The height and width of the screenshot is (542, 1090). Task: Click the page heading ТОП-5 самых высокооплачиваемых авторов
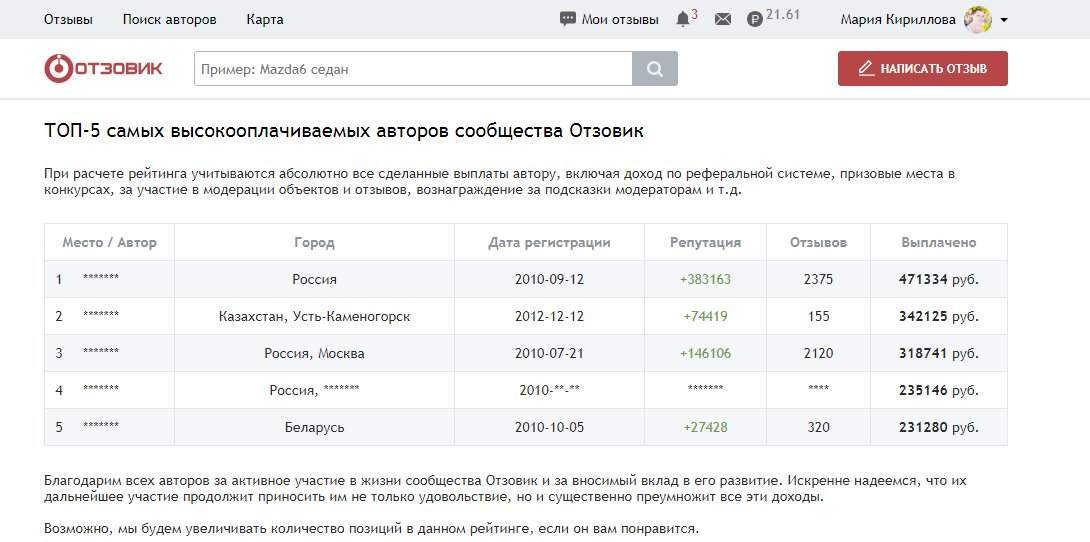pos(343,131)
